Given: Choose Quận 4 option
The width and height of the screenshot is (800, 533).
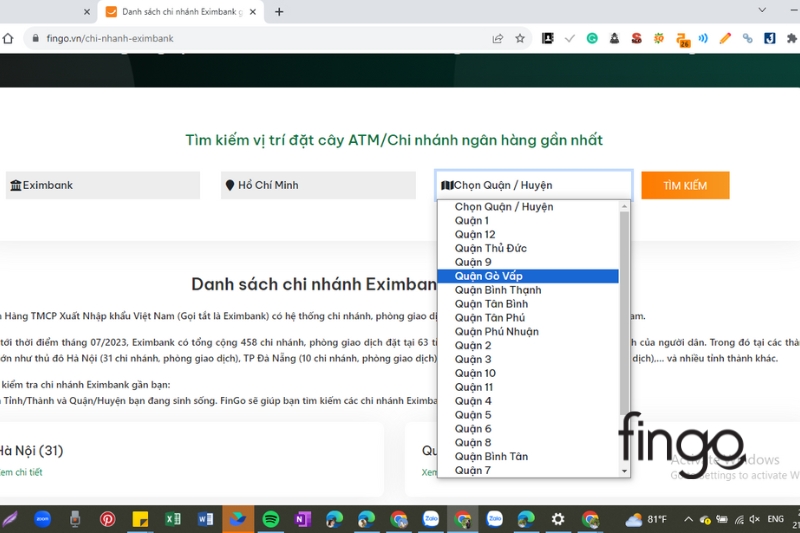Looking at the screenshot, I should click(528, 401).
